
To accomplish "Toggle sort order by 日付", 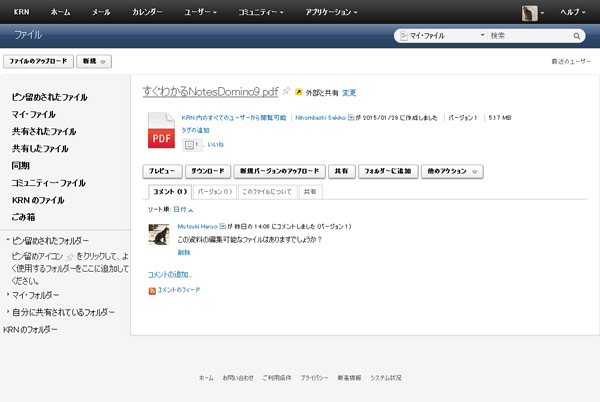I will point(183,210).
